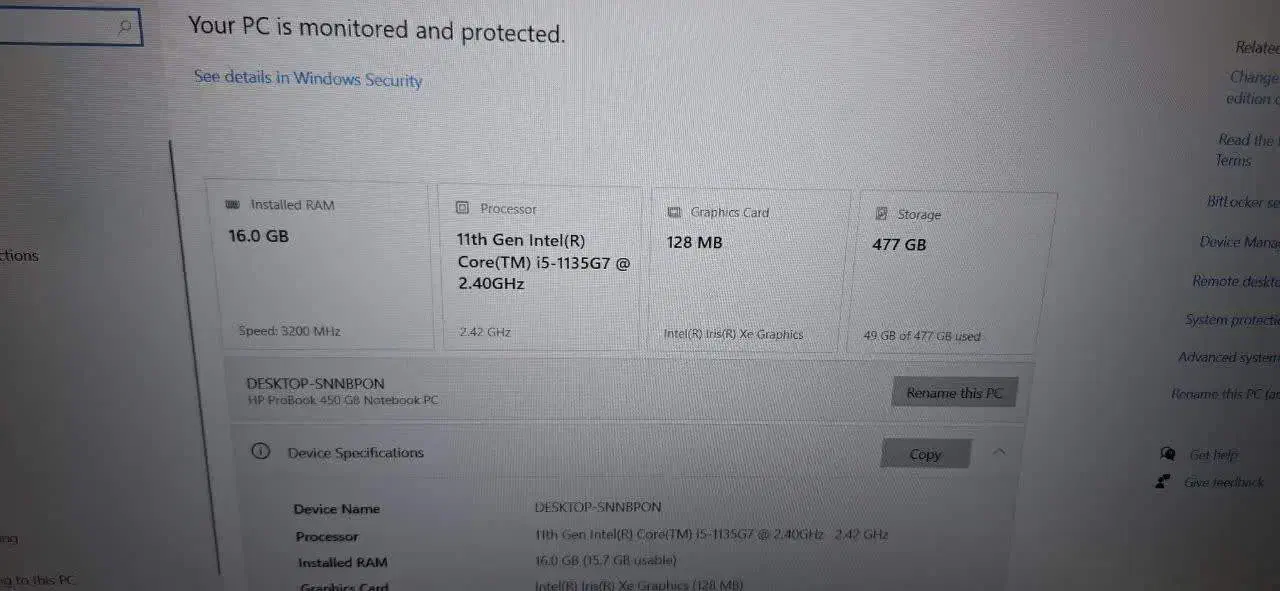This screenshot has height=591, width=1280.
Task: Collapse the Device Specifications section chevron
Action: pos(999,453)
